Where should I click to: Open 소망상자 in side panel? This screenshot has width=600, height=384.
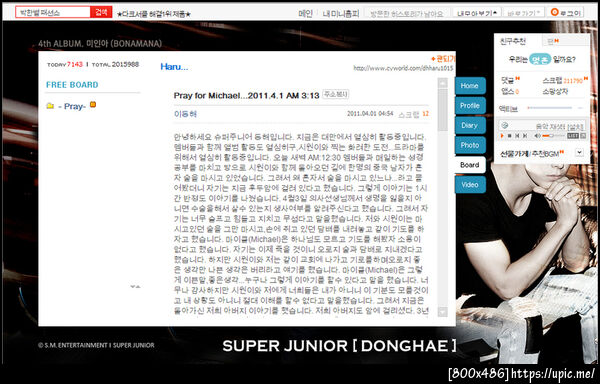[x=555, y=91]
